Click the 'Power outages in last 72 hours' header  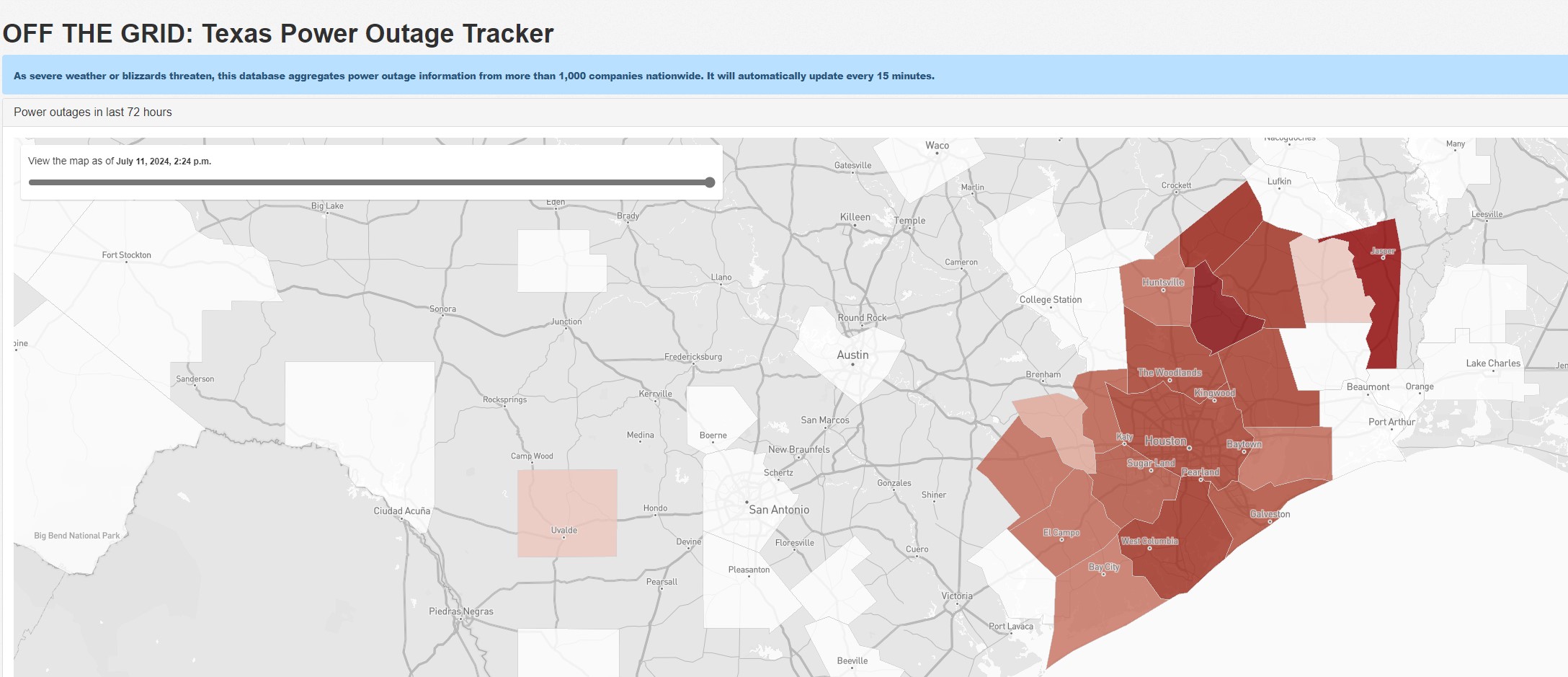[x=93, y=112]
